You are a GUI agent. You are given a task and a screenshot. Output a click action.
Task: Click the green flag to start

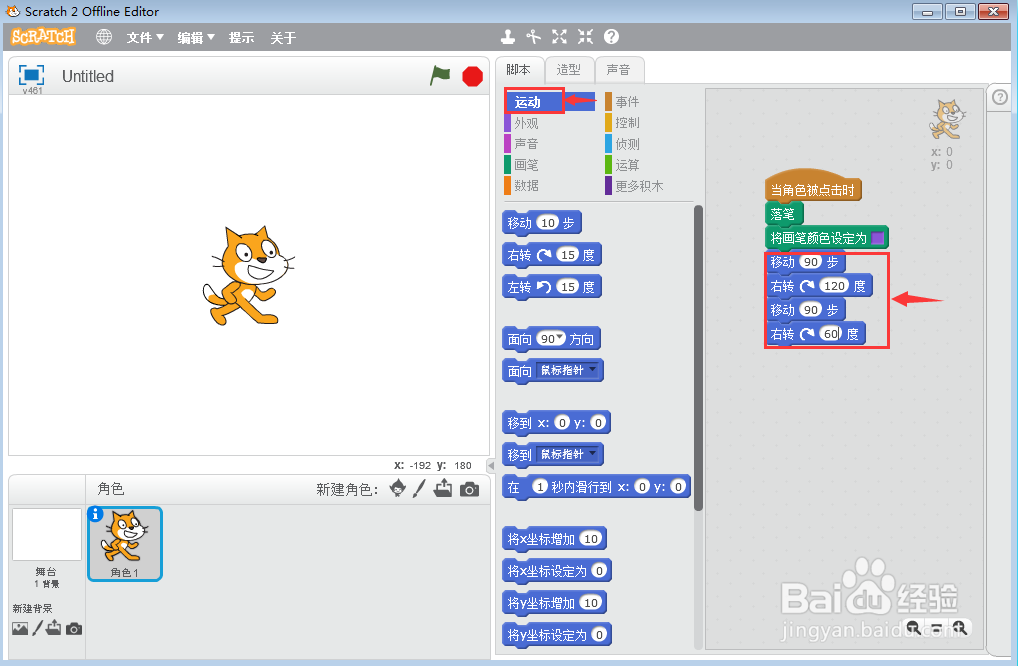tap(440, 75)
